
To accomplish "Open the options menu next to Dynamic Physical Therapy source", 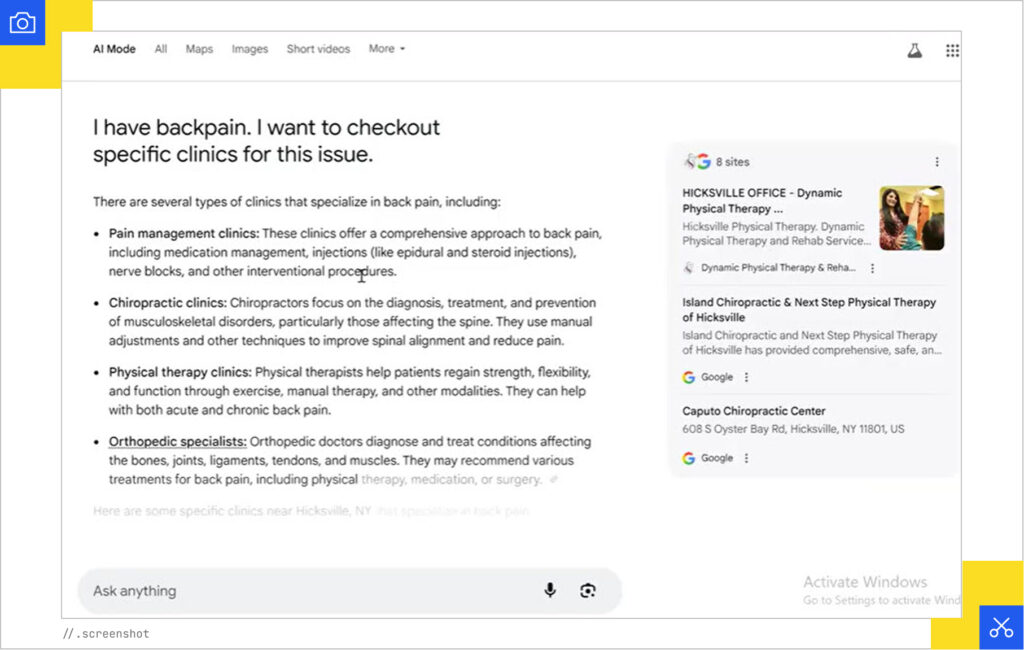I will [x=872, y=268].
